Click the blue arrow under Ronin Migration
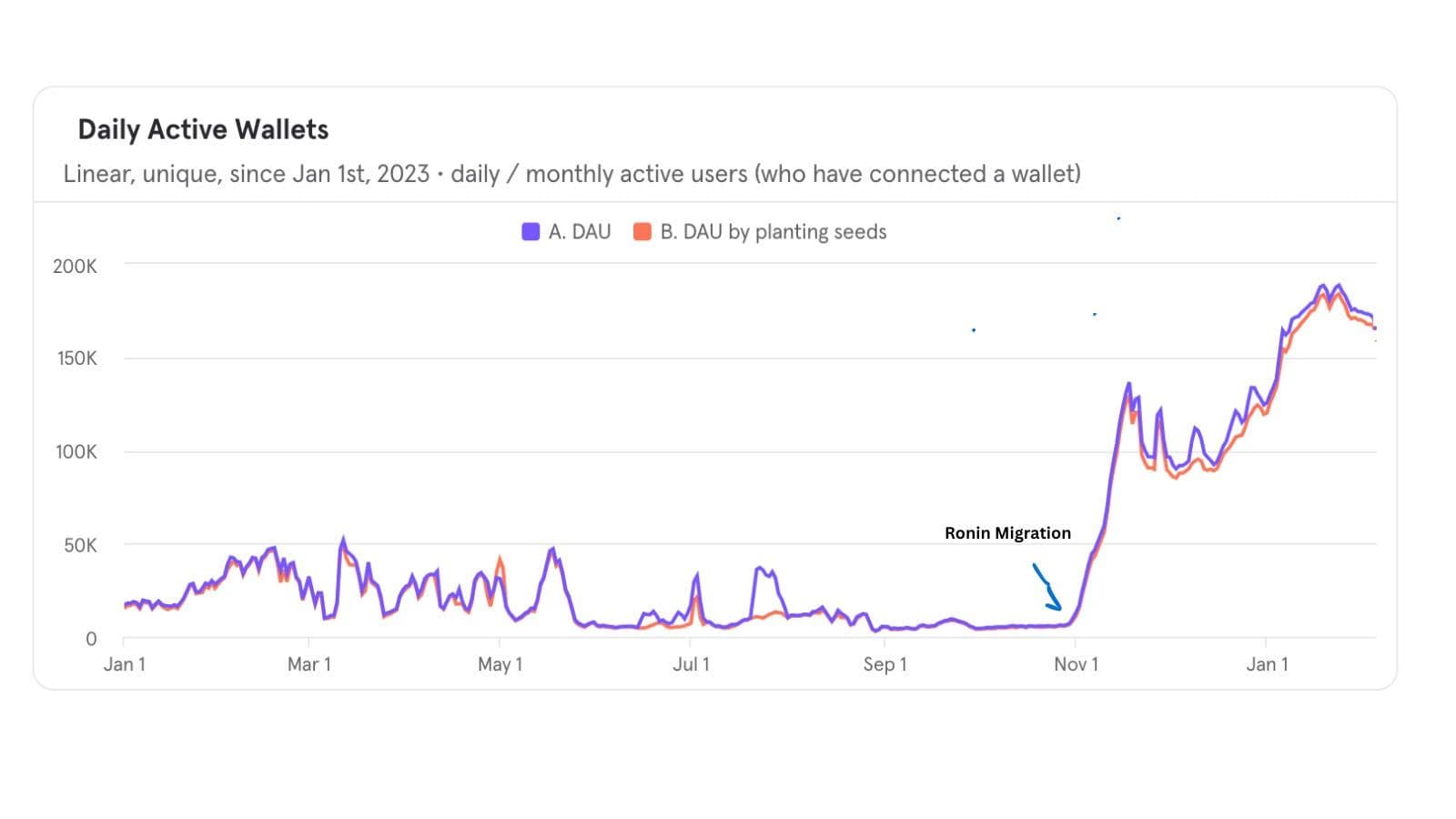 [x=1046, y=587]
